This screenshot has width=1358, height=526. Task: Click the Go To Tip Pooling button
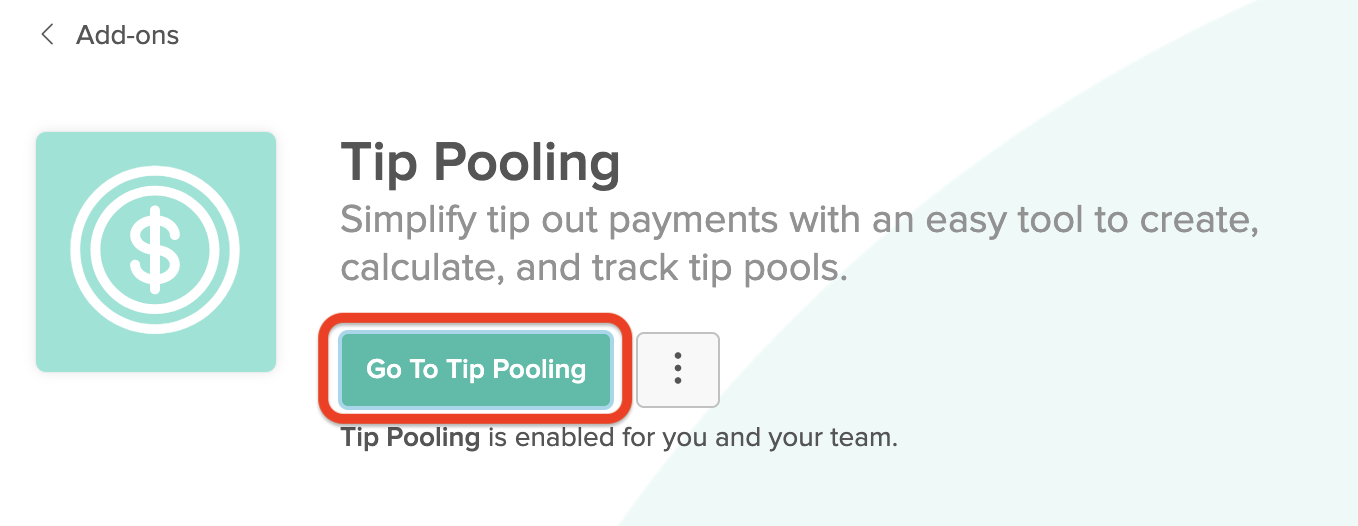[x=476, y=369]
